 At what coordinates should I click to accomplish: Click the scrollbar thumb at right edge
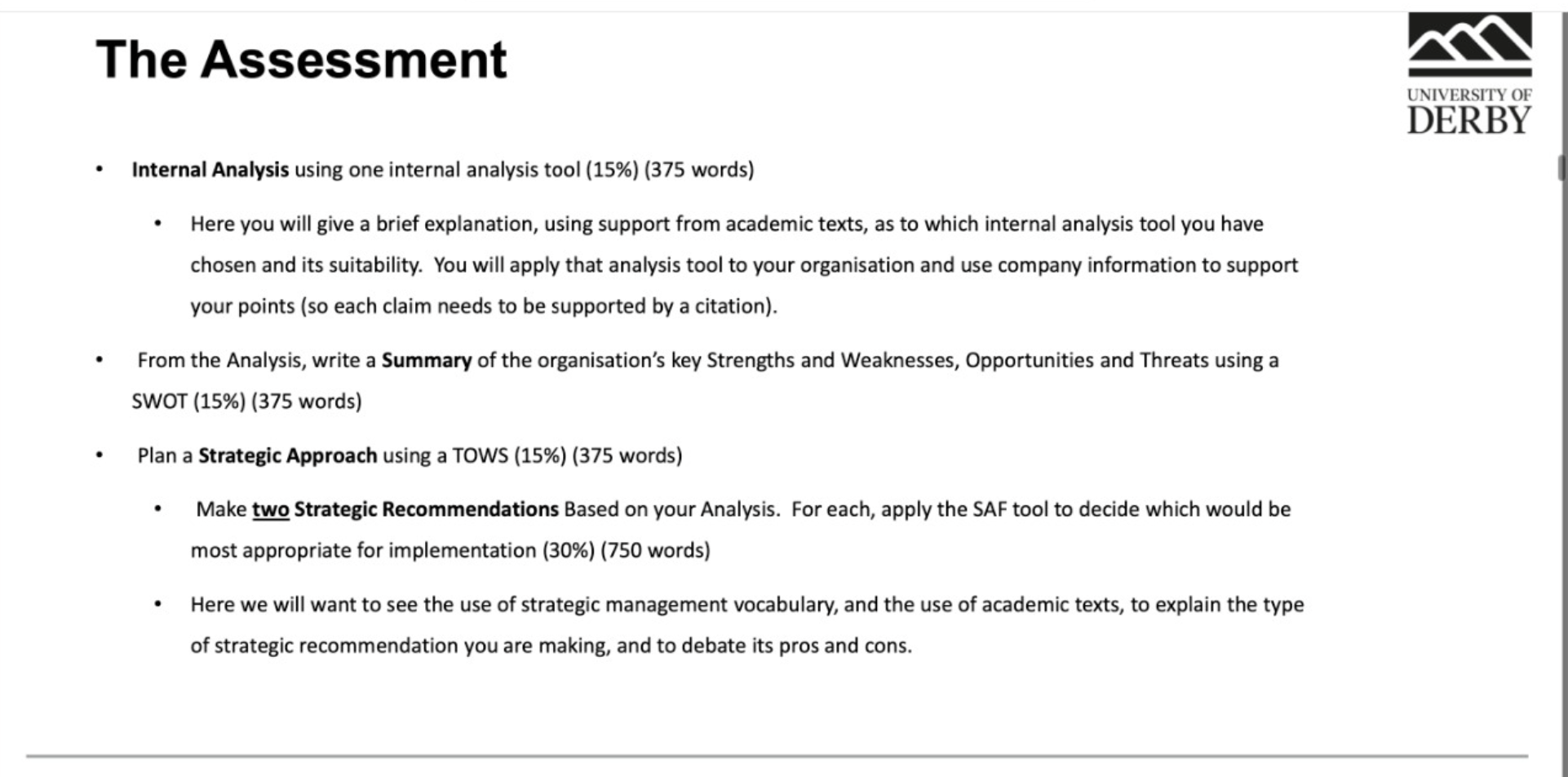click(1561, 167)
